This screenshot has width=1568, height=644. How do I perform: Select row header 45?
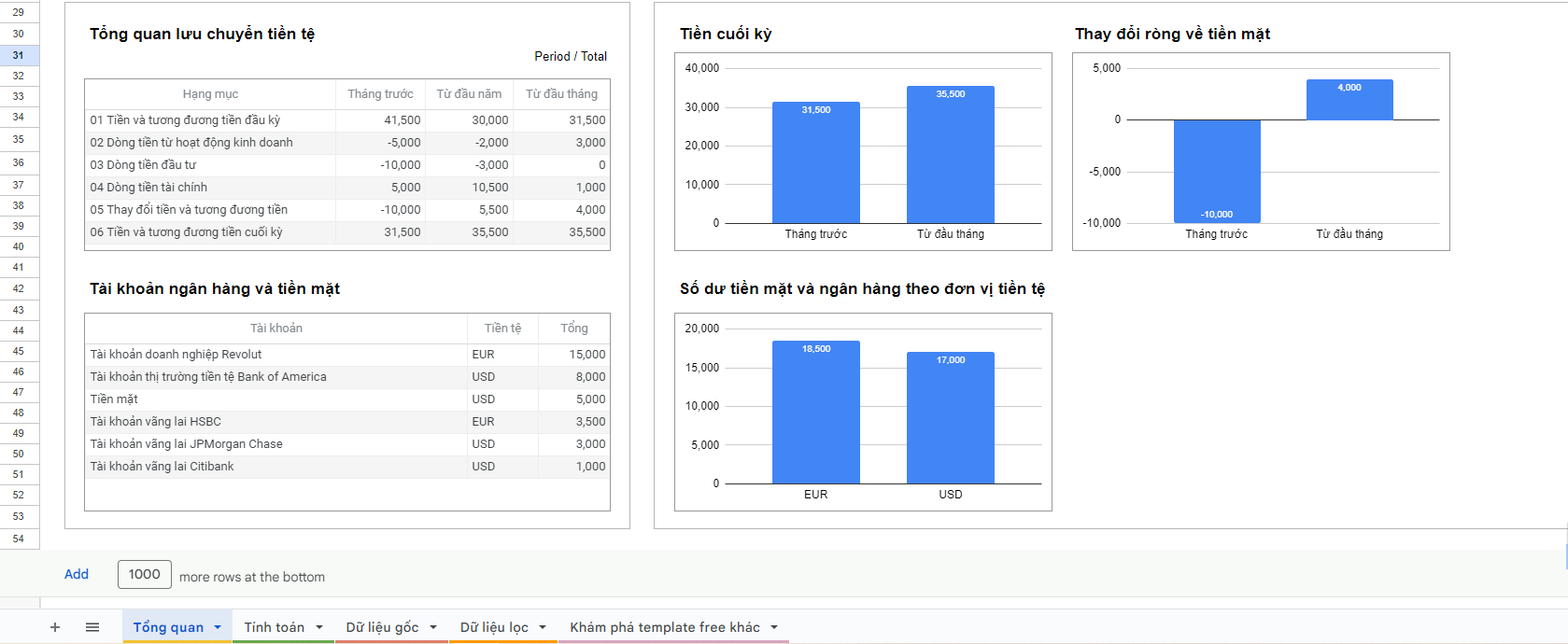pos(19,351)
